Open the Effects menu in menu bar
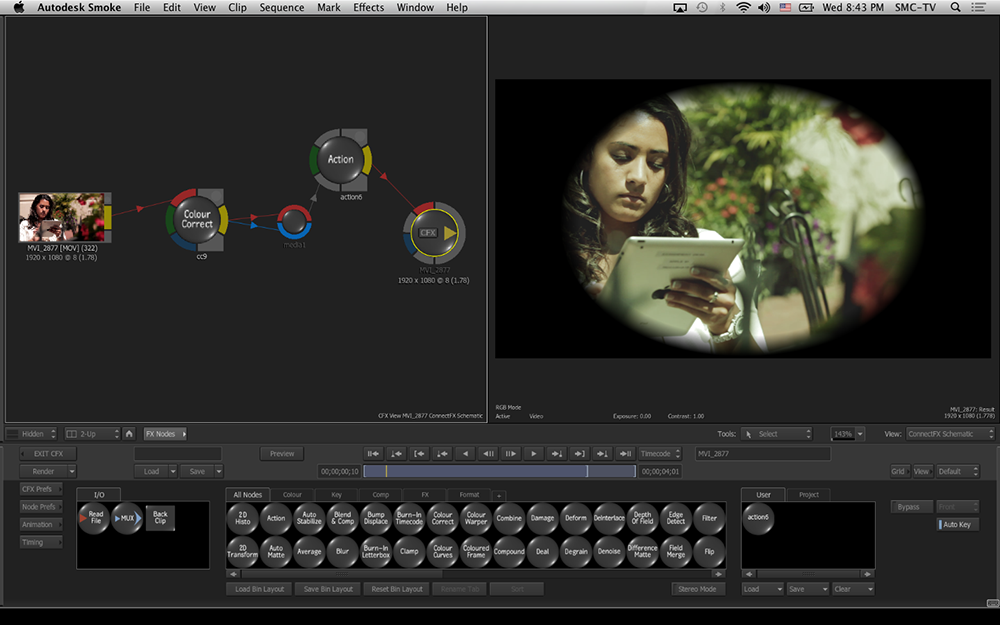This screenshot has width=1000, height=625. click(x=368, y=8)
